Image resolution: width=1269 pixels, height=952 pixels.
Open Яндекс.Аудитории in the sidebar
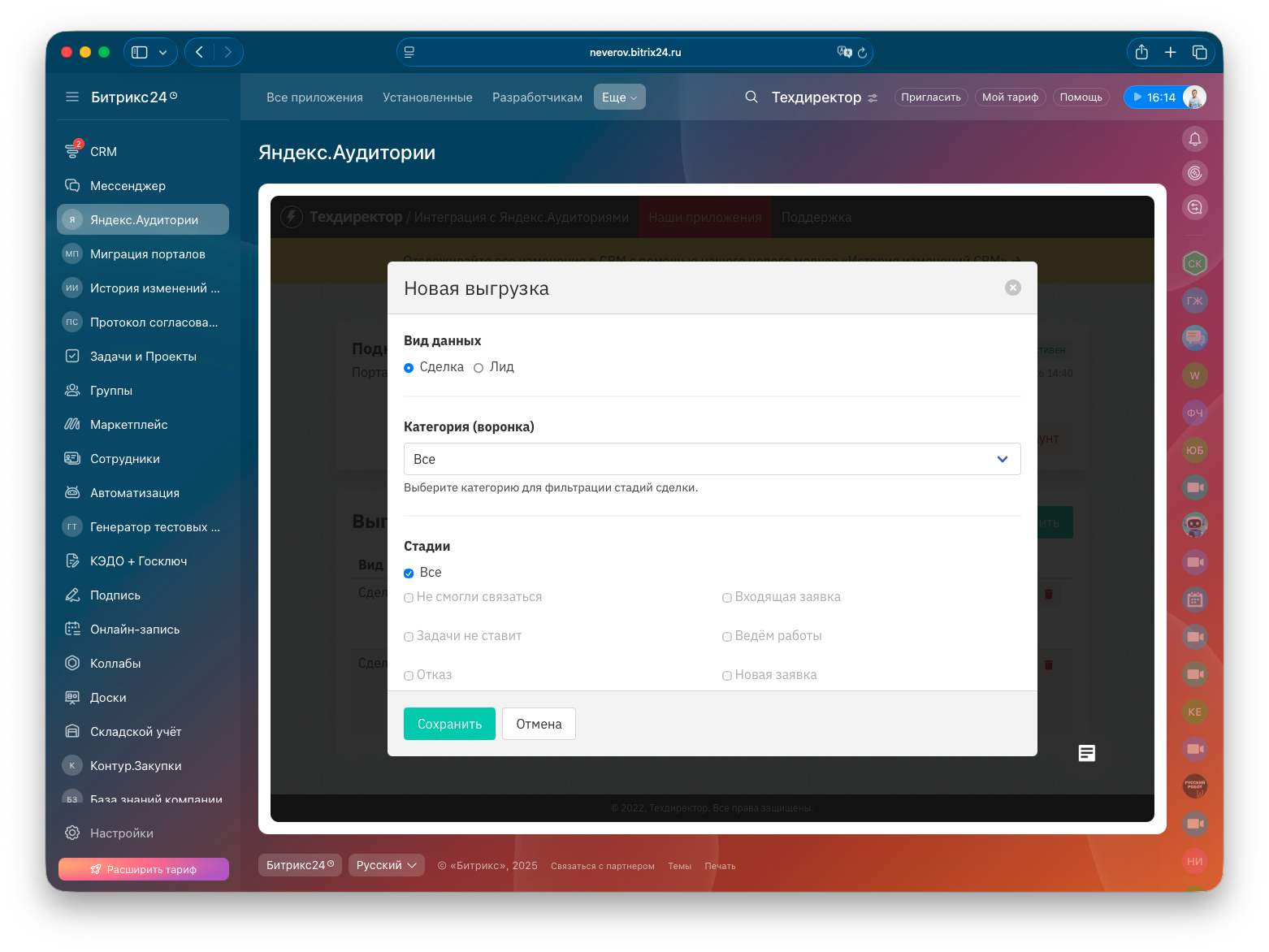coord(143,219)
